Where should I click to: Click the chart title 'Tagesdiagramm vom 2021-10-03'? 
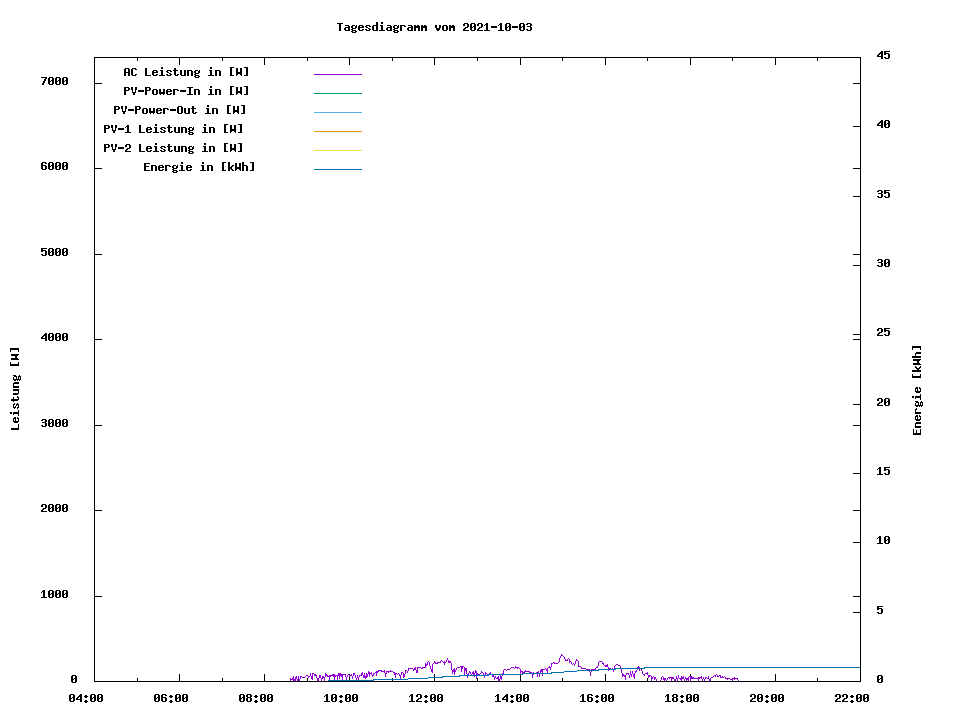tap(434, 27)
